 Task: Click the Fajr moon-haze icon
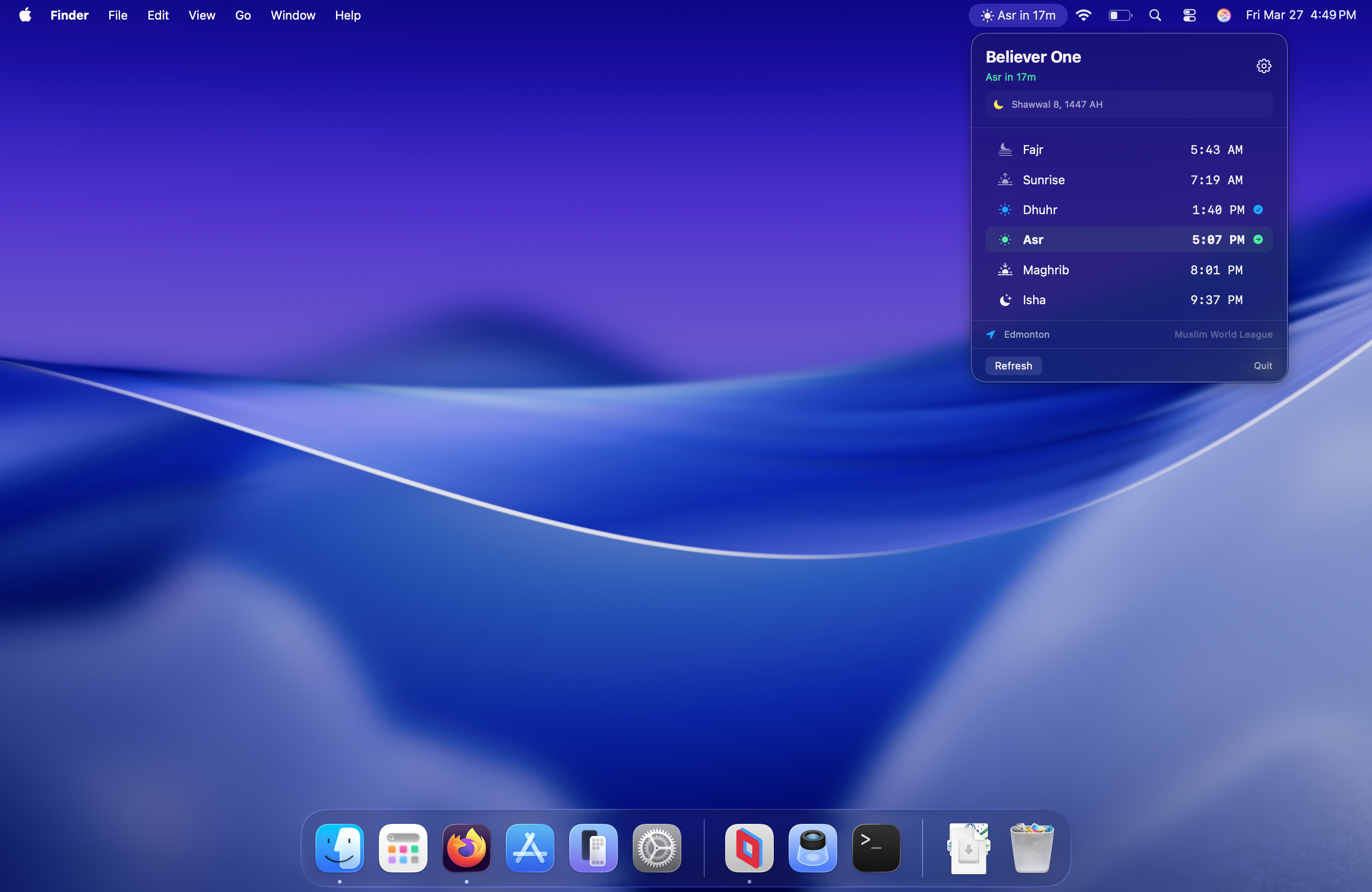1005,150
